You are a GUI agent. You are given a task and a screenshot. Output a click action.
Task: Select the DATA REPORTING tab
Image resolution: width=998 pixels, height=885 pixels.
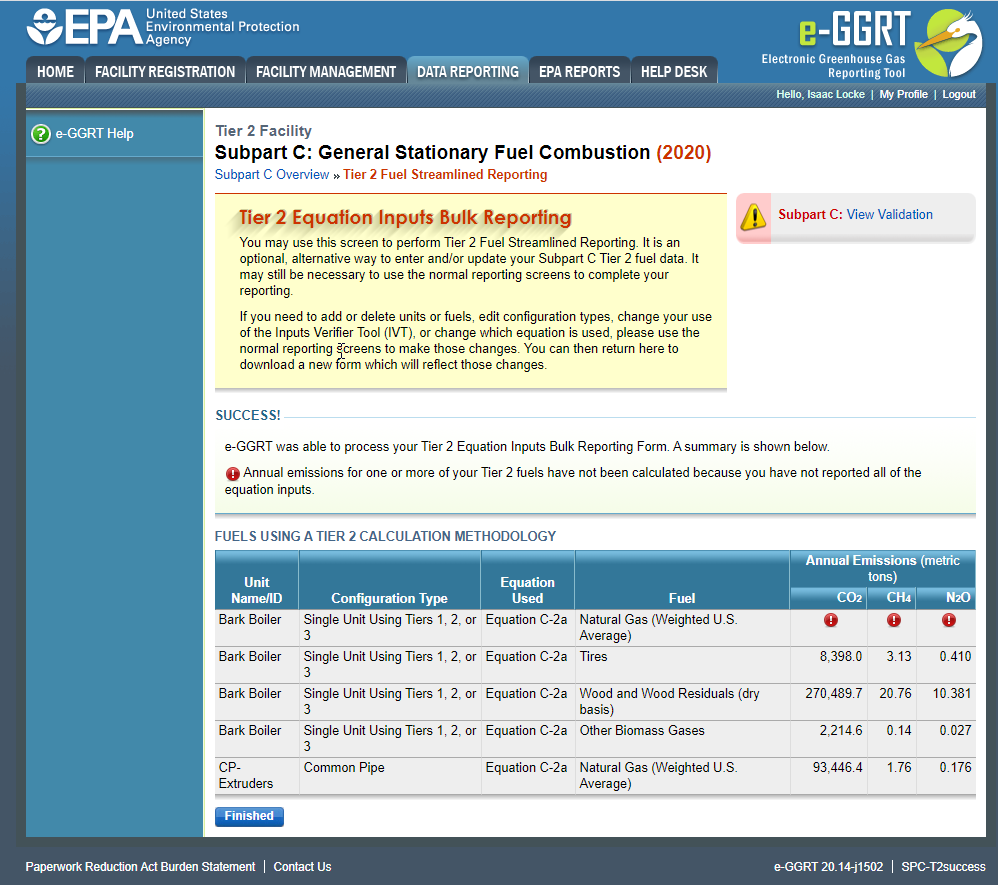click(468, 71)
